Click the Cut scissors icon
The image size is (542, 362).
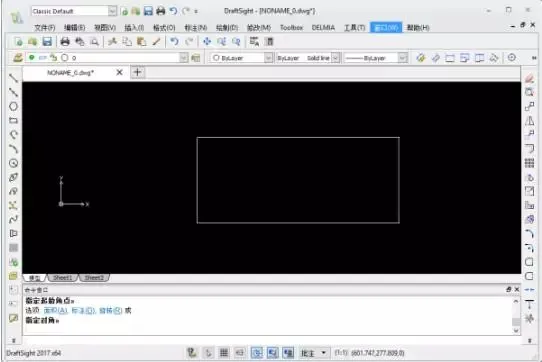coord(112,42)
